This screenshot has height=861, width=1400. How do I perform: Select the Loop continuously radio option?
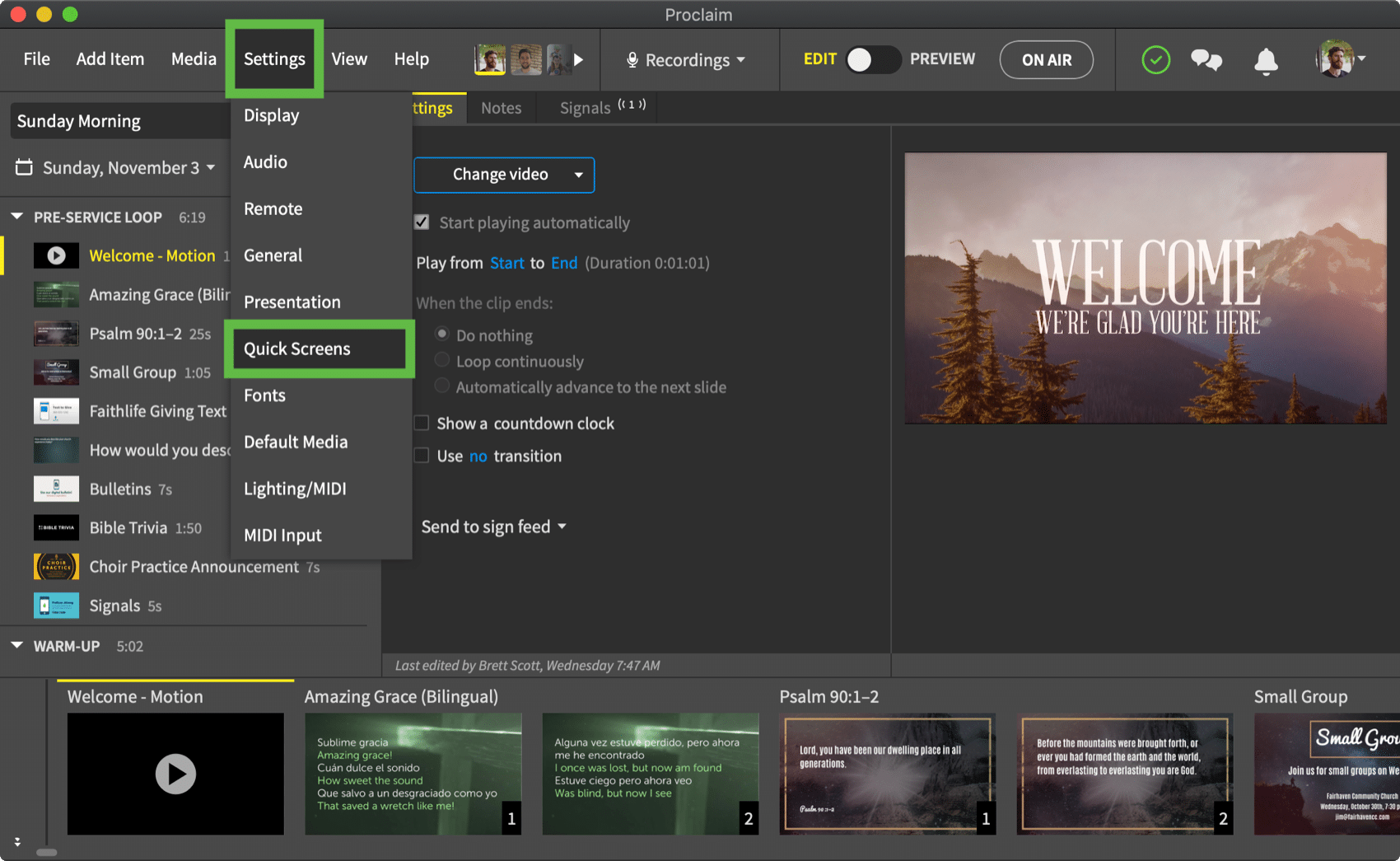click(442, 360)
